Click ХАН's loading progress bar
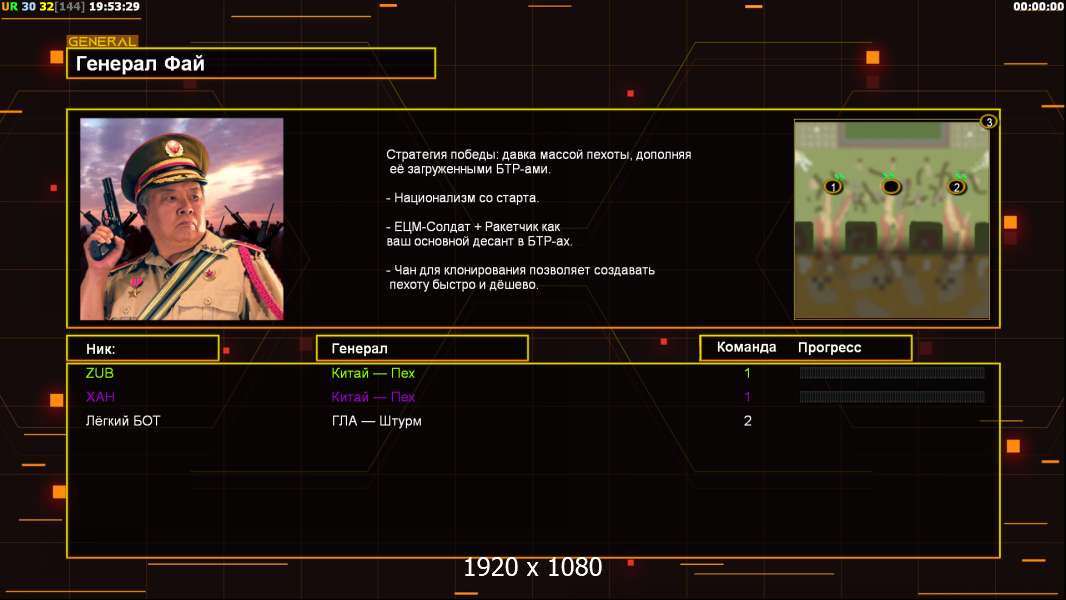 click(892, 396)
